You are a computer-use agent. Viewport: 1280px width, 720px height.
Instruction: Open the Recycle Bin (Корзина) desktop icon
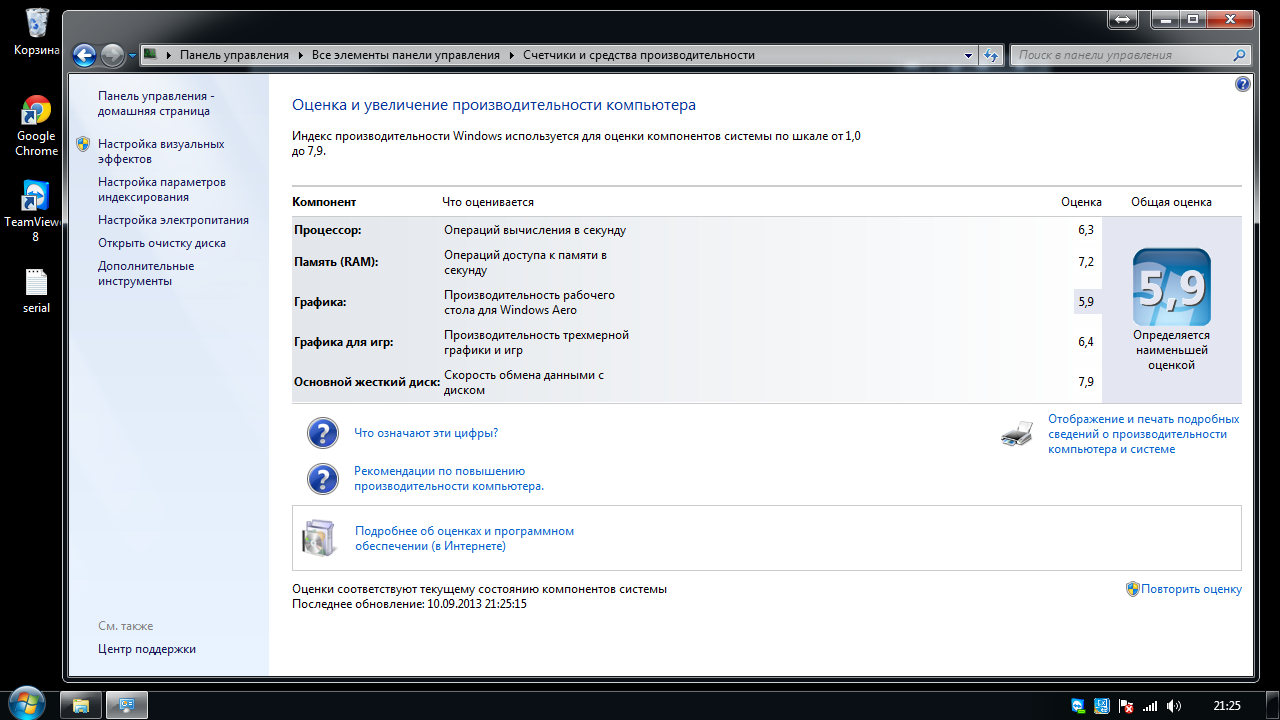36,30
